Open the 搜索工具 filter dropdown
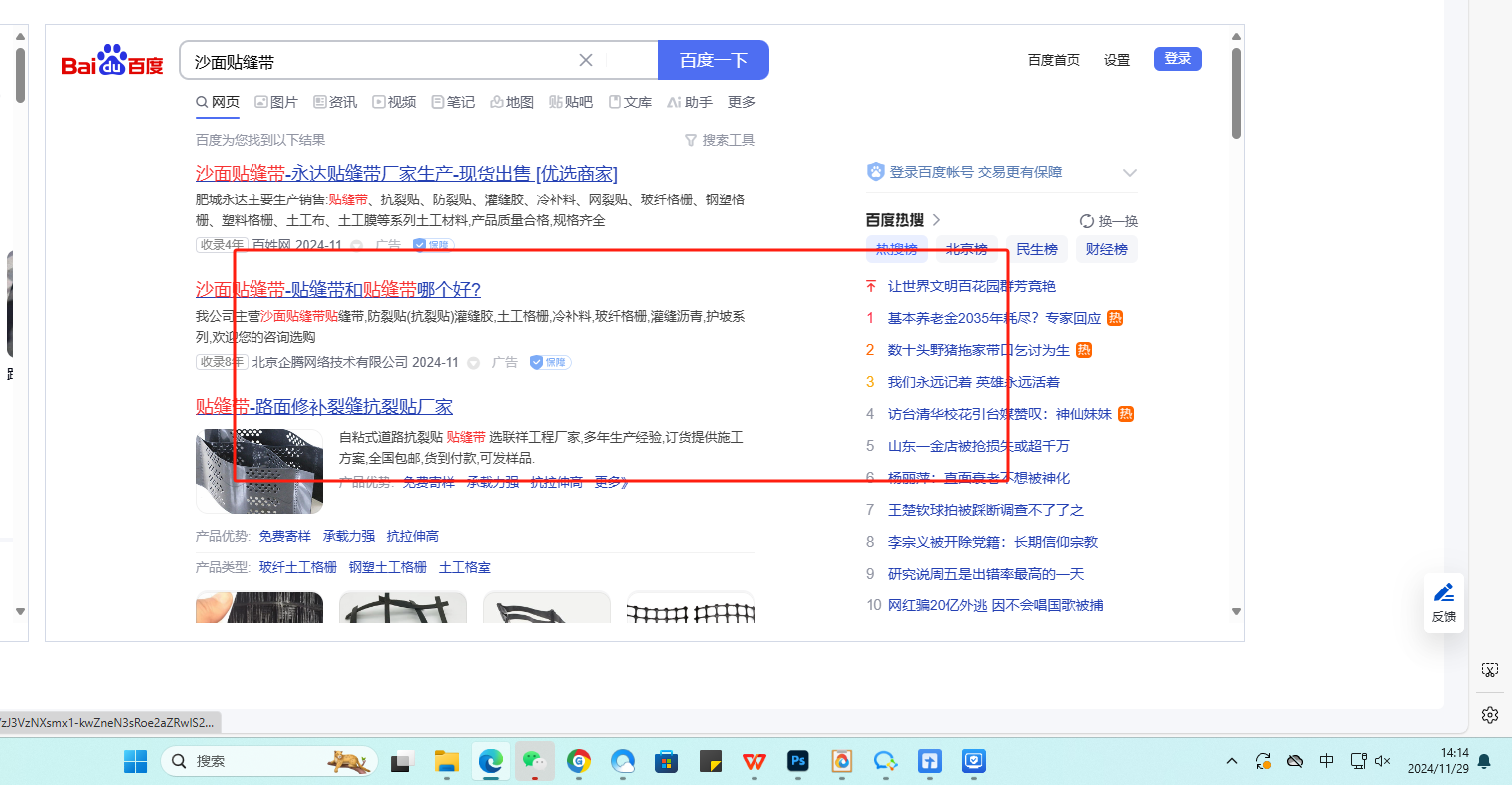Viewport: 1512px width, 785px height. point(719,140)
